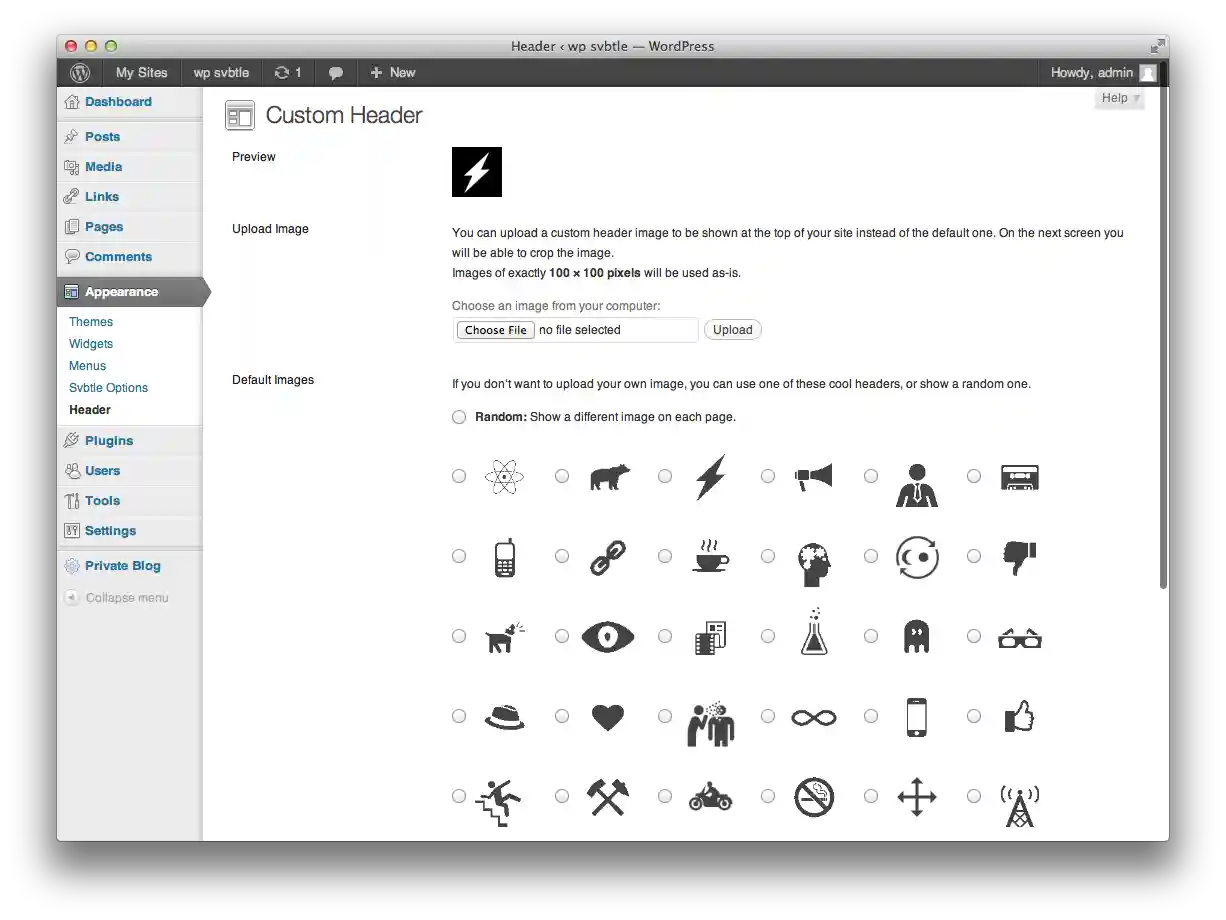
Task: Select radio button beside the ghost icon
Action: 871,636
